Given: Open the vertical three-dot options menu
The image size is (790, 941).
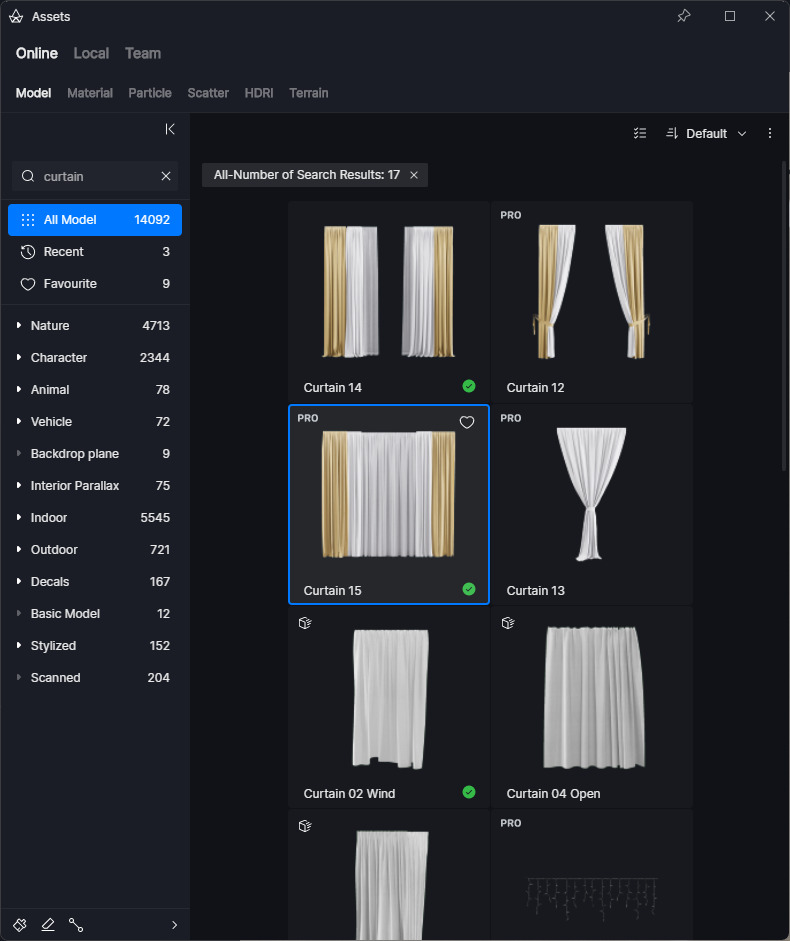Looking at the screenshot, I should [770, 133].
